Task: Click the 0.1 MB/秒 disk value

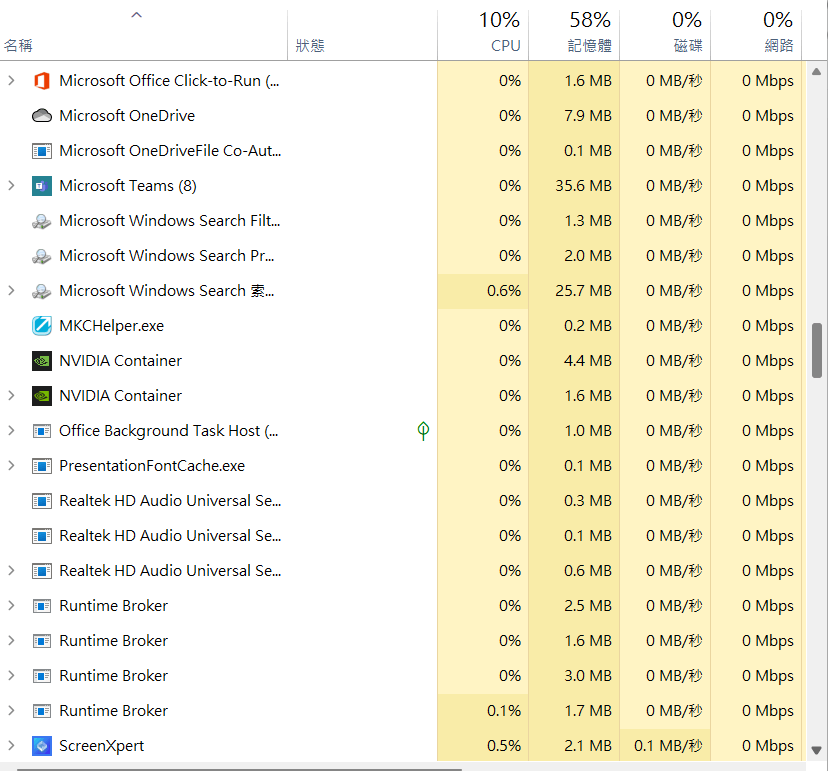Action: [x=668, y=746]
